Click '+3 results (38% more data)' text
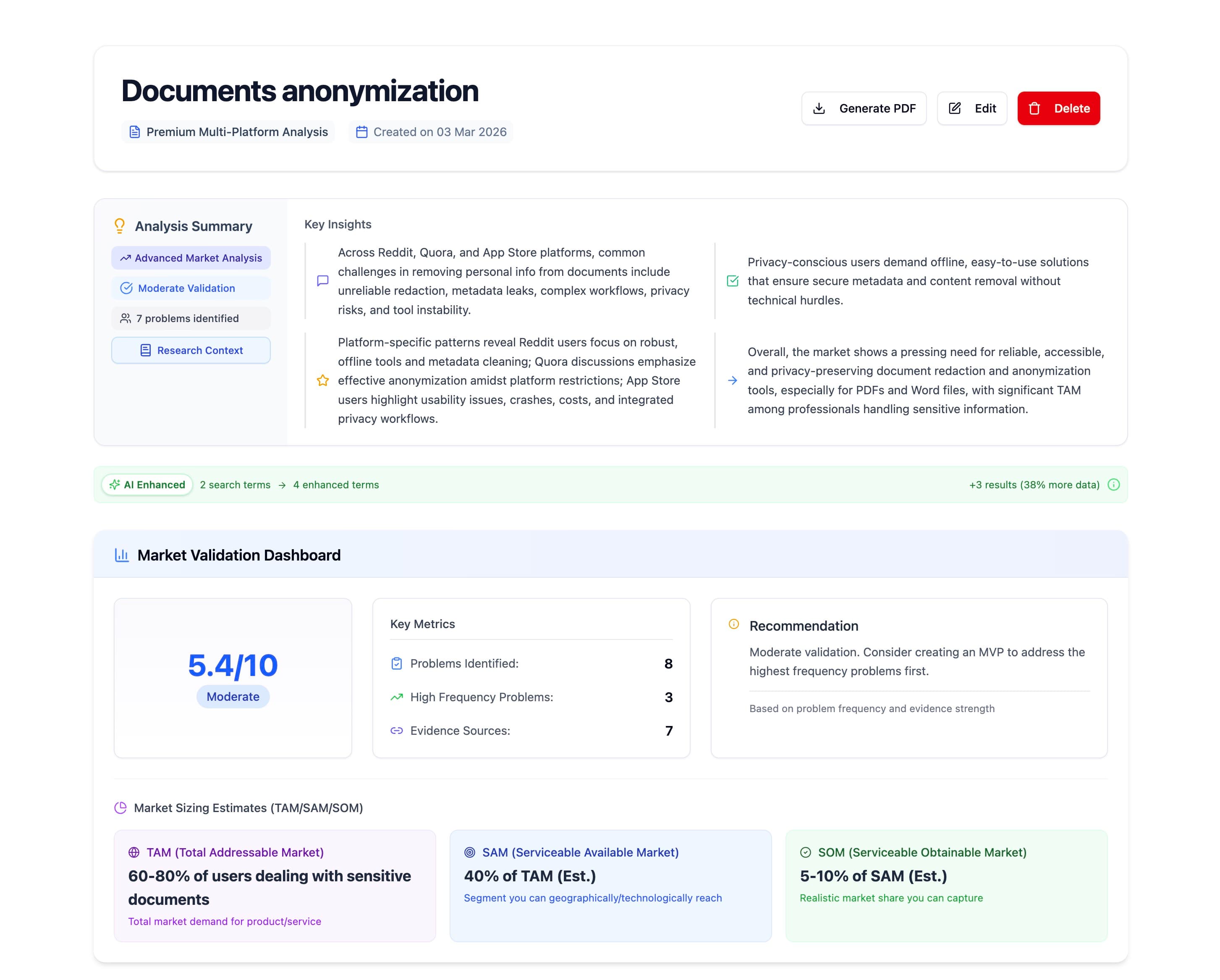 point(1034,485)
